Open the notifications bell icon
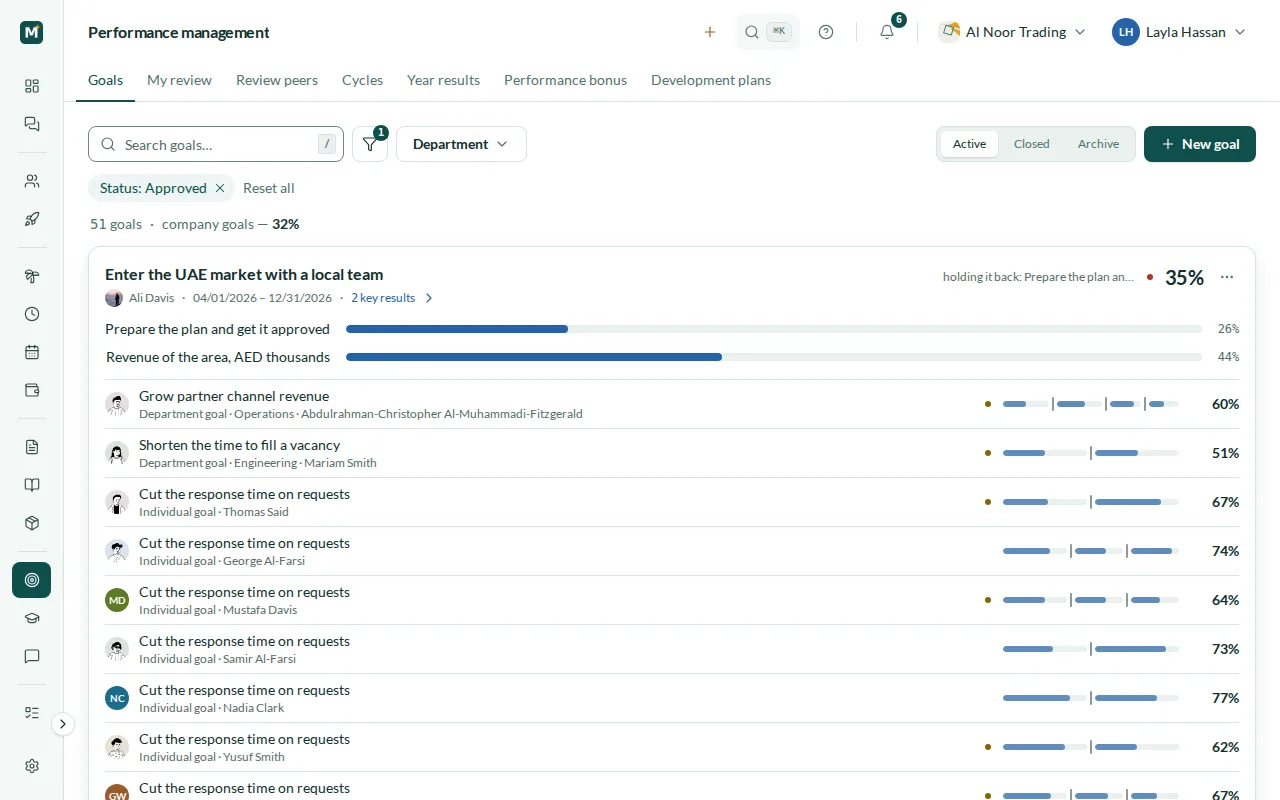1280x800 pixels. point(887,32)
